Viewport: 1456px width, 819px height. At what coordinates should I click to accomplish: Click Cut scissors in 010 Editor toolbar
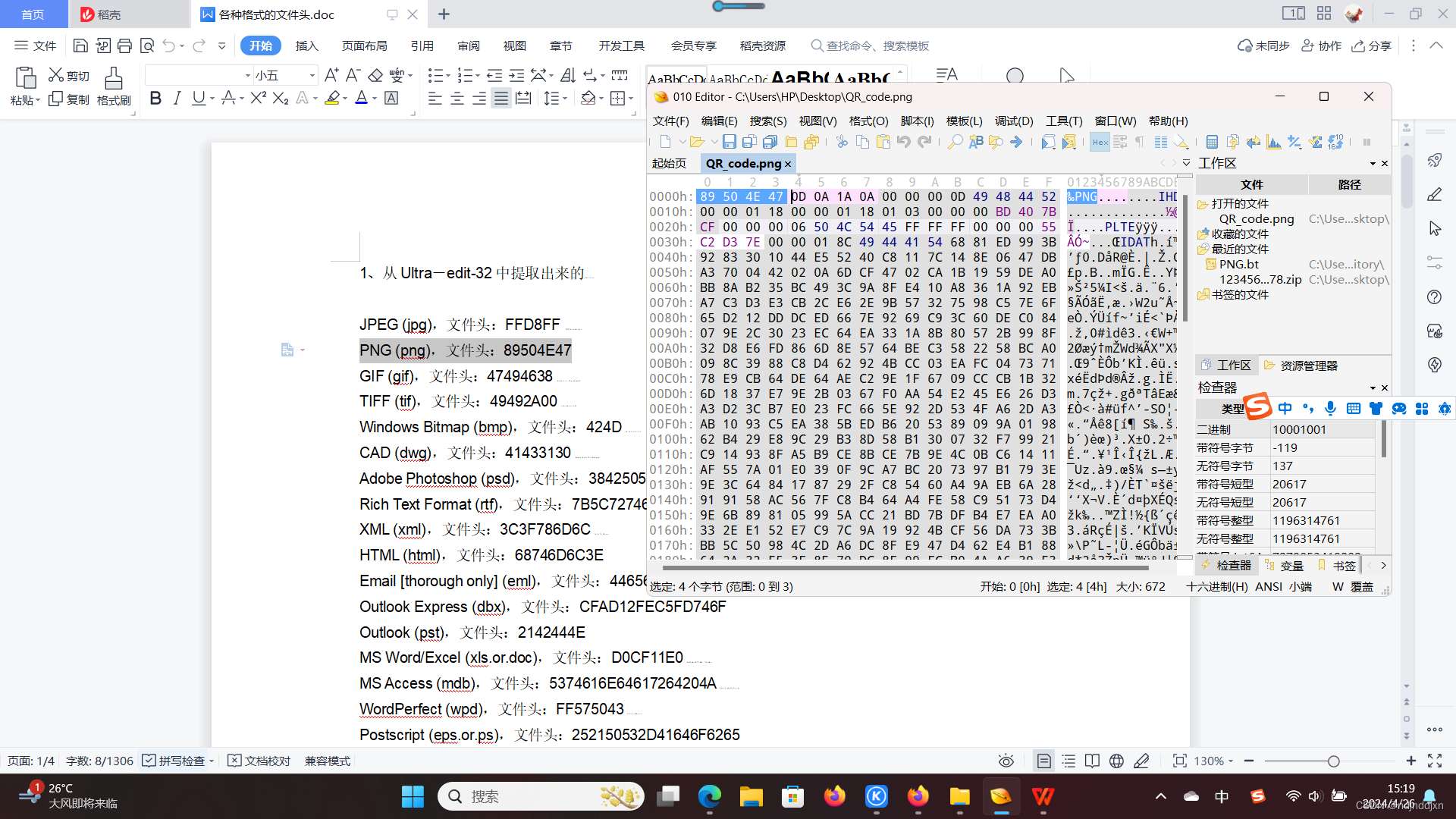pos(842,142)
